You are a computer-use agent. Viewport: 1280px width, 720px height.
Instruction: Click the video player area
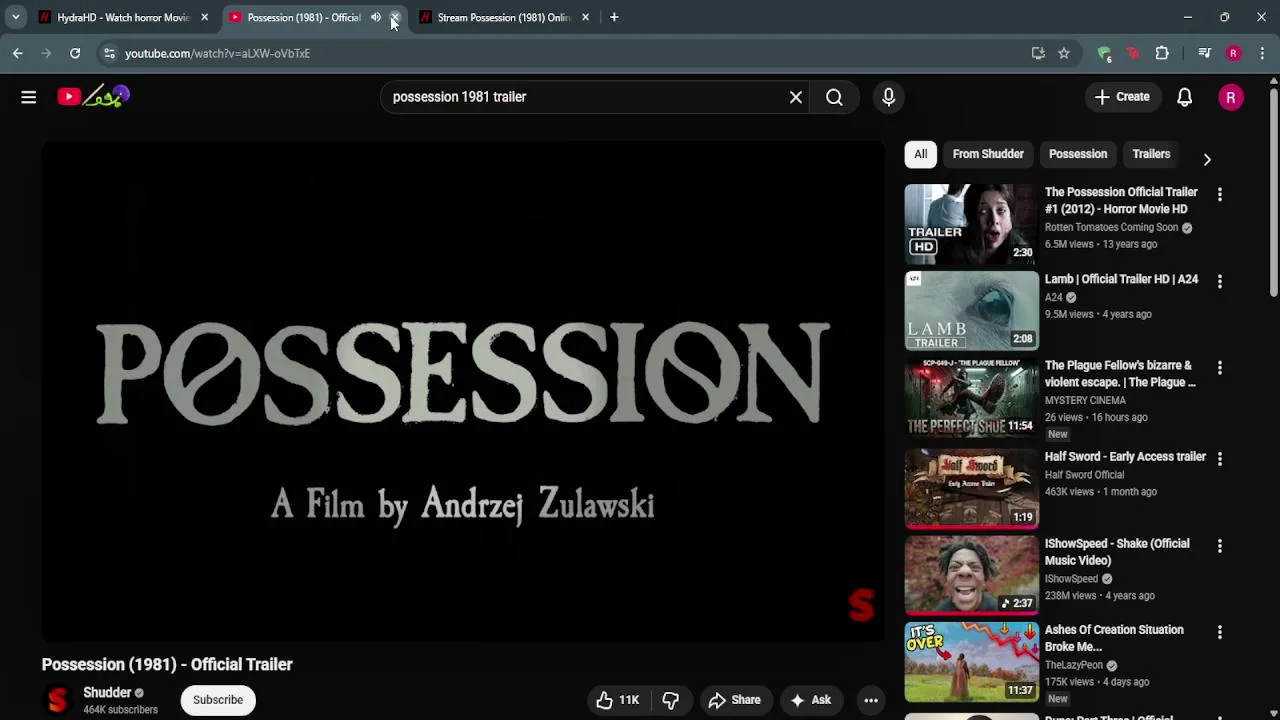tap(463, 391)
